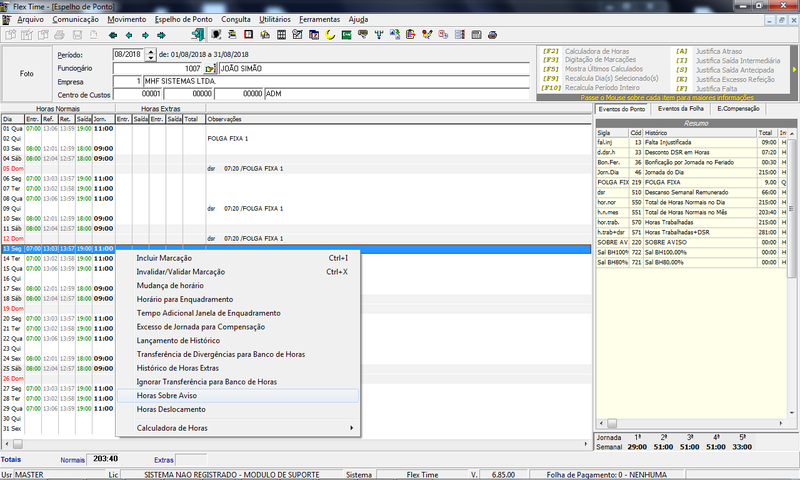Click the exit door icon in toolbar
Screen dimensions: 800x480
198,35
